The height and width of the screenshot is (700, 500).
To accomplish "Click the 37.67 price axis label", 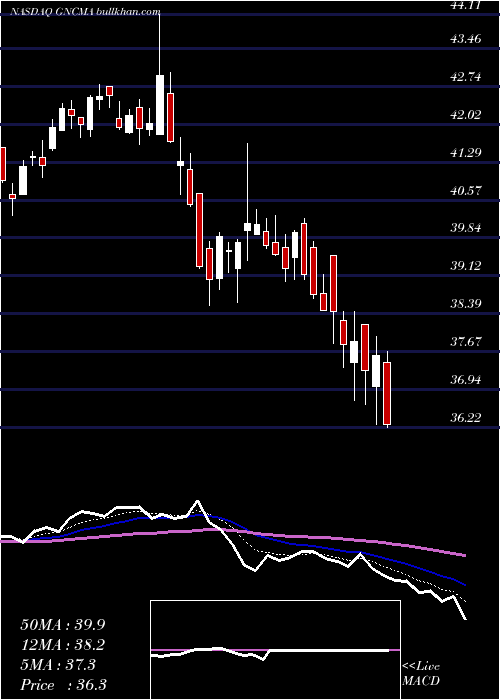I will [466, 342].
